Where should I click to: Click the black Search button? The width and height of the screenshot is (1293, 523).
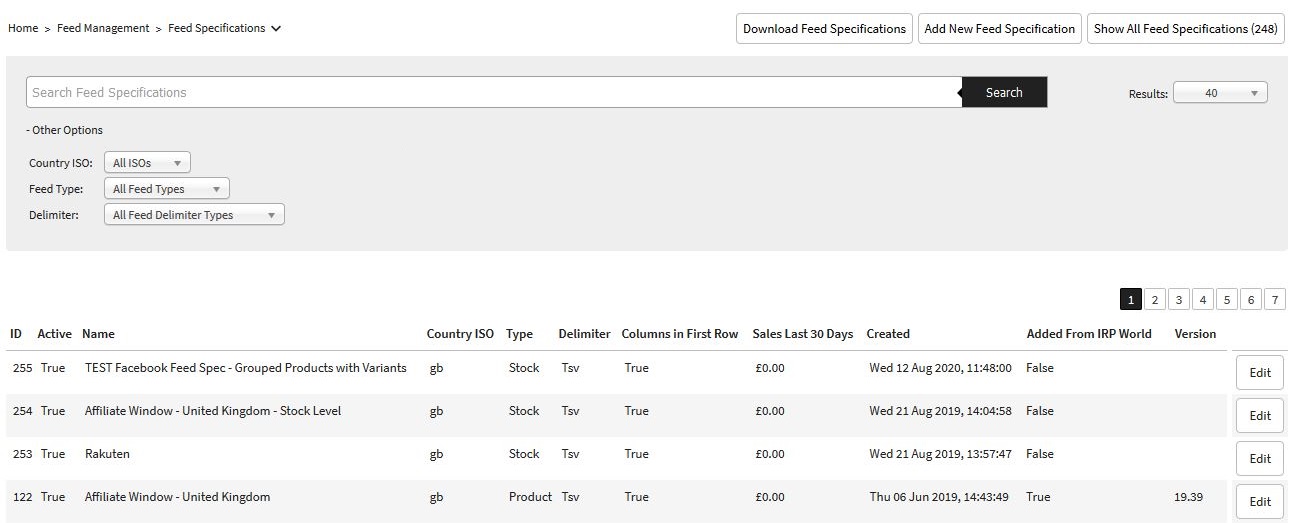click(1004, 92)
